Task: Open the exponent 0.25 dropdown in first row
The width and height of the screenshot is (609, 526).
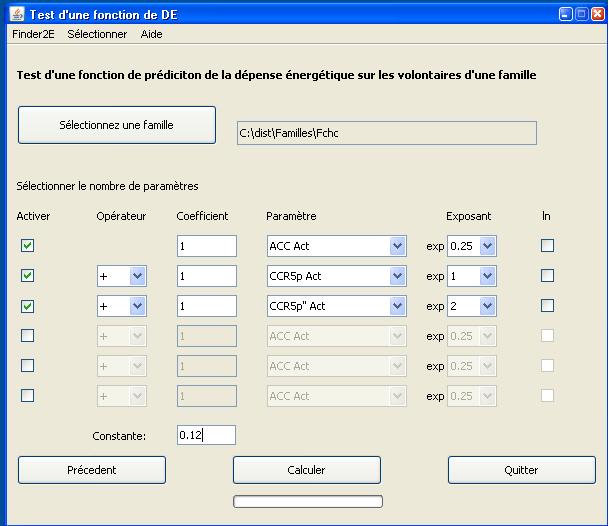Action: [487, 246]
